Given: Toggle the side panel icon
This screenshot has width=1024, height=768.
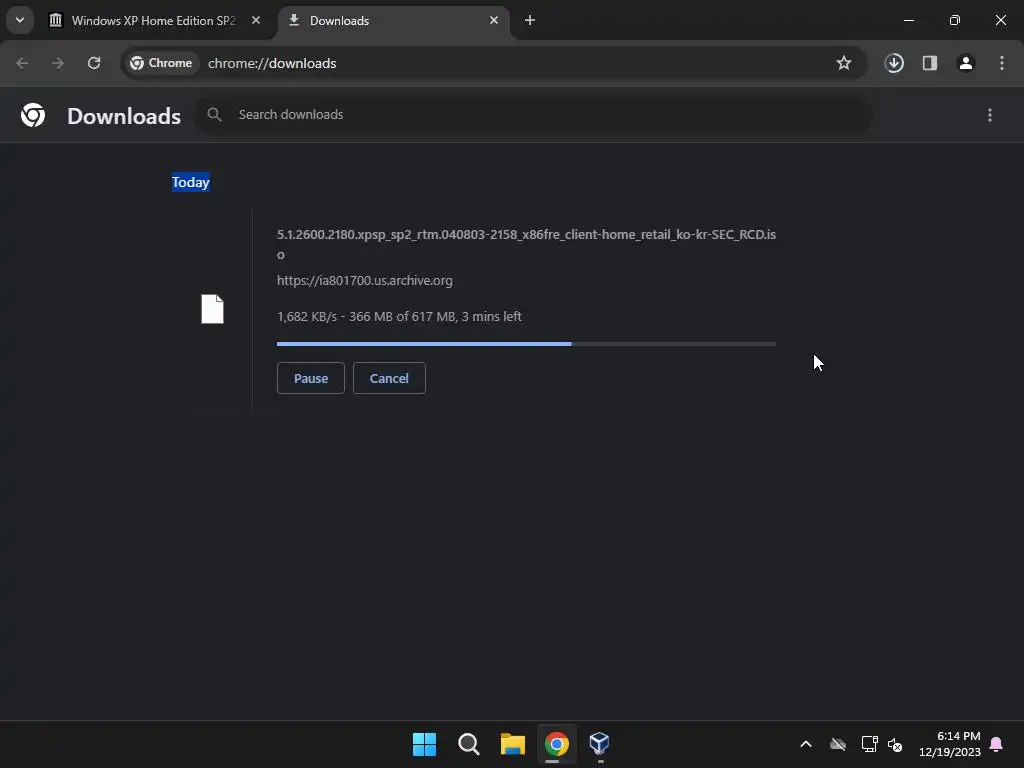Looking at the screenshot, I should point(930,63).
